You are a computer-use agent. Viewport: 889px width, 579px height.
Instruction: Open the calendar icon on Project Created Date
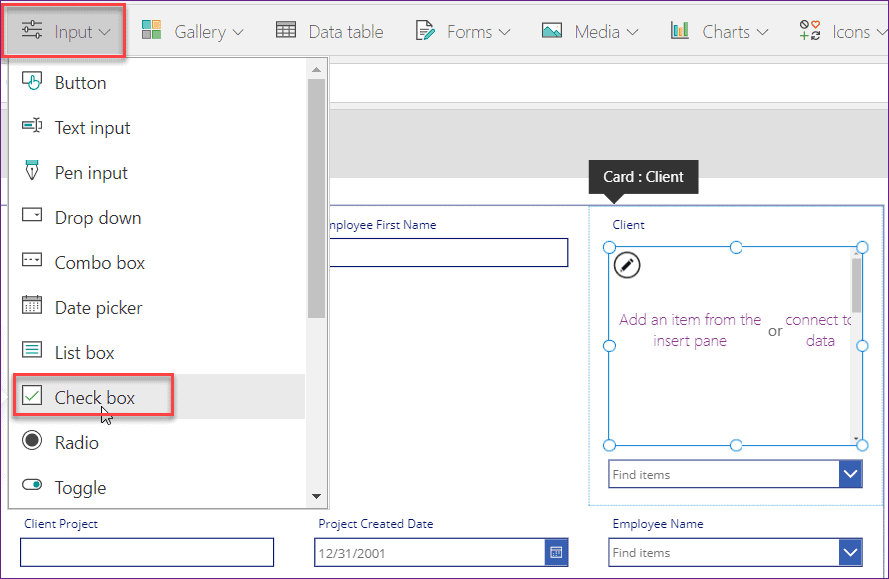point(556,552)
